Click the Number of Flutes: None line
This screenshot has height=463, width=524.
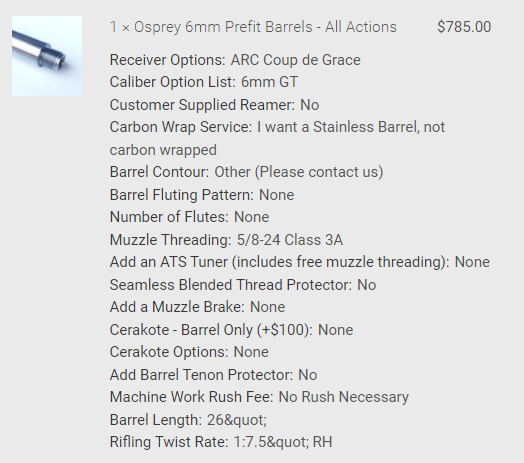point(189,217)
